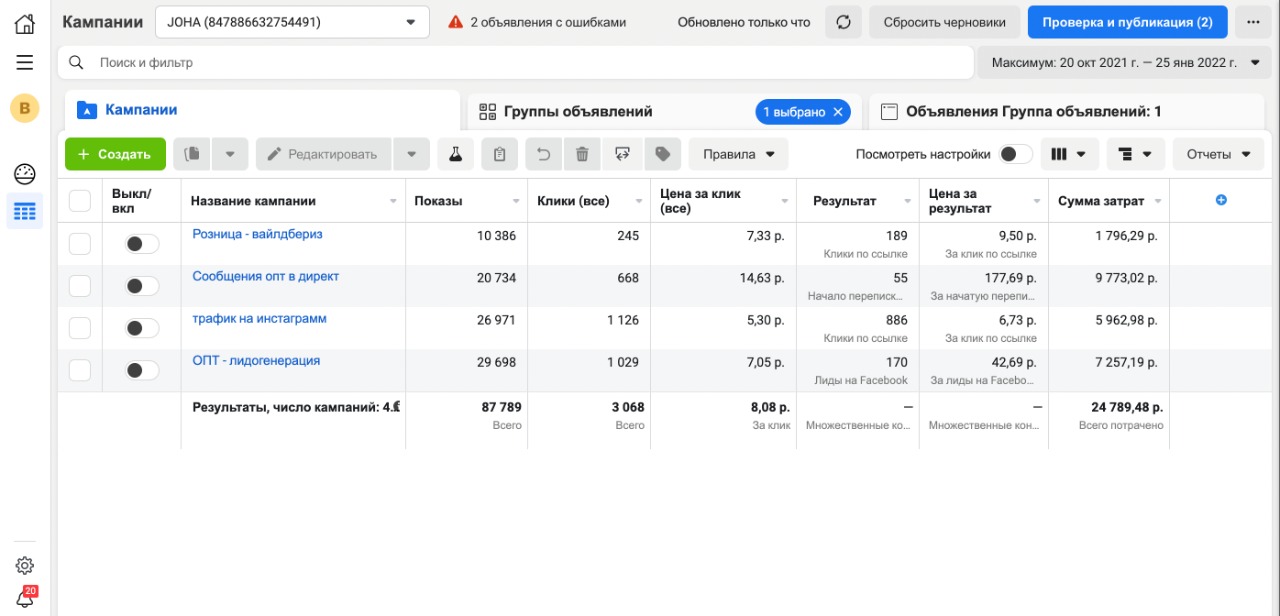1280x616 pixels.
Task: Open the Правила dropdown
Action: tap(738, 154)
